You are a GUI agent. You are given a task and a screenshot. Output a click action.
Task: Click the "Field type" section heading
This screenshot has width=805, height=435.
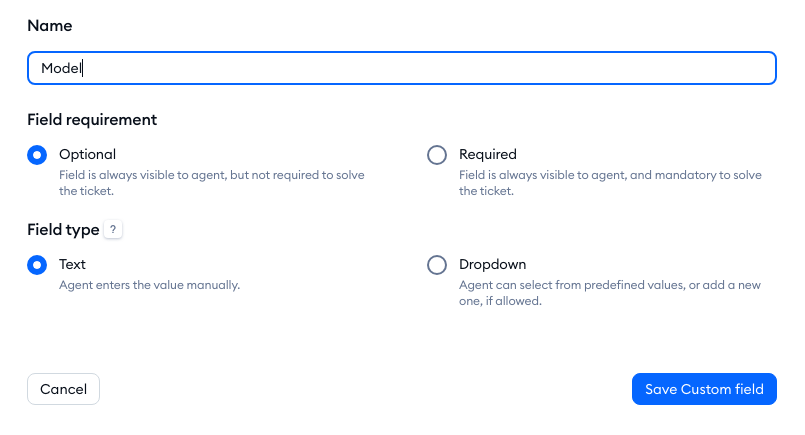(63, 229)
